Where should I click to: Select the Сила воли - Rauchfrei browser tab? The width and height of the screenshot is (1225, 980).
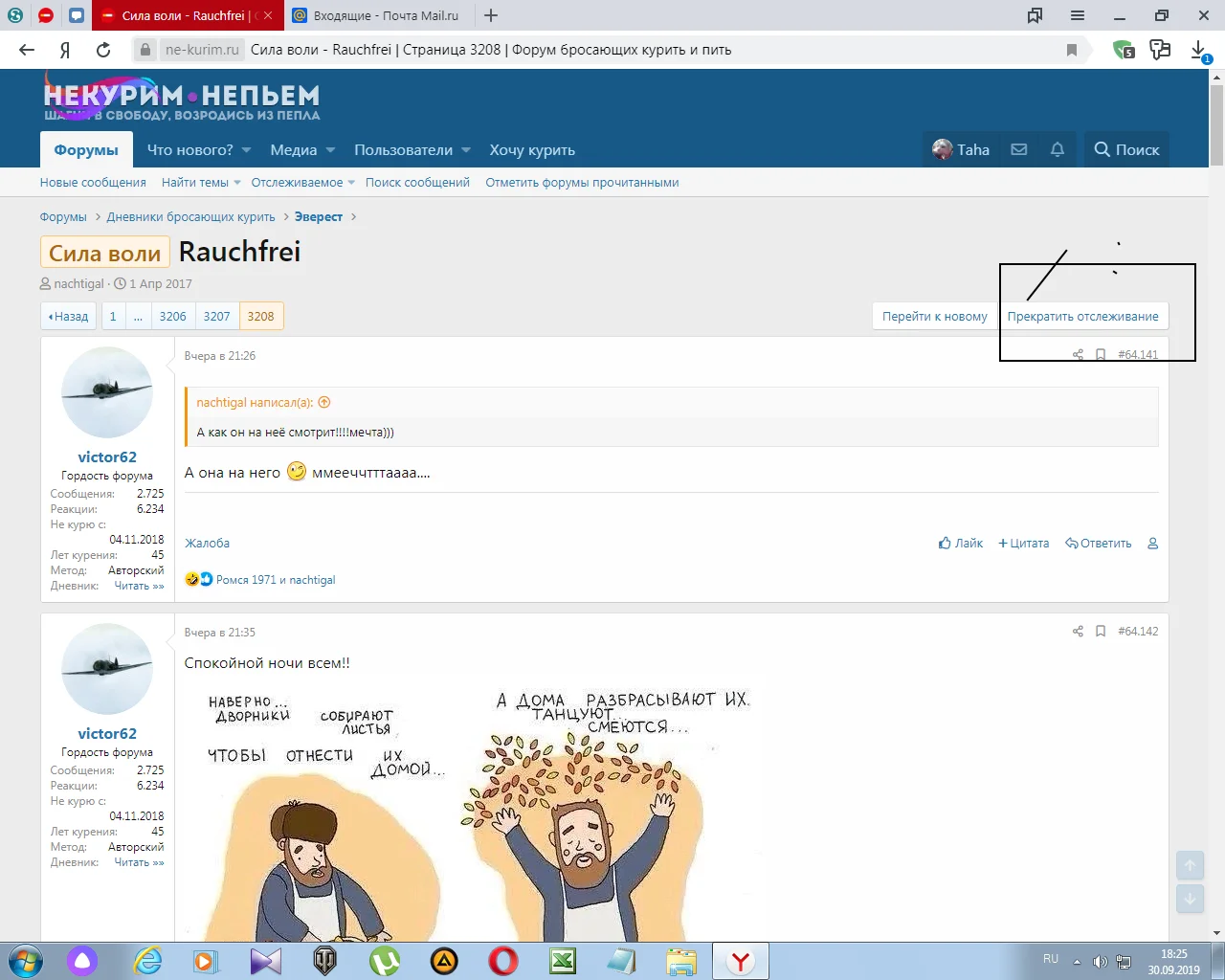(187, 15)
